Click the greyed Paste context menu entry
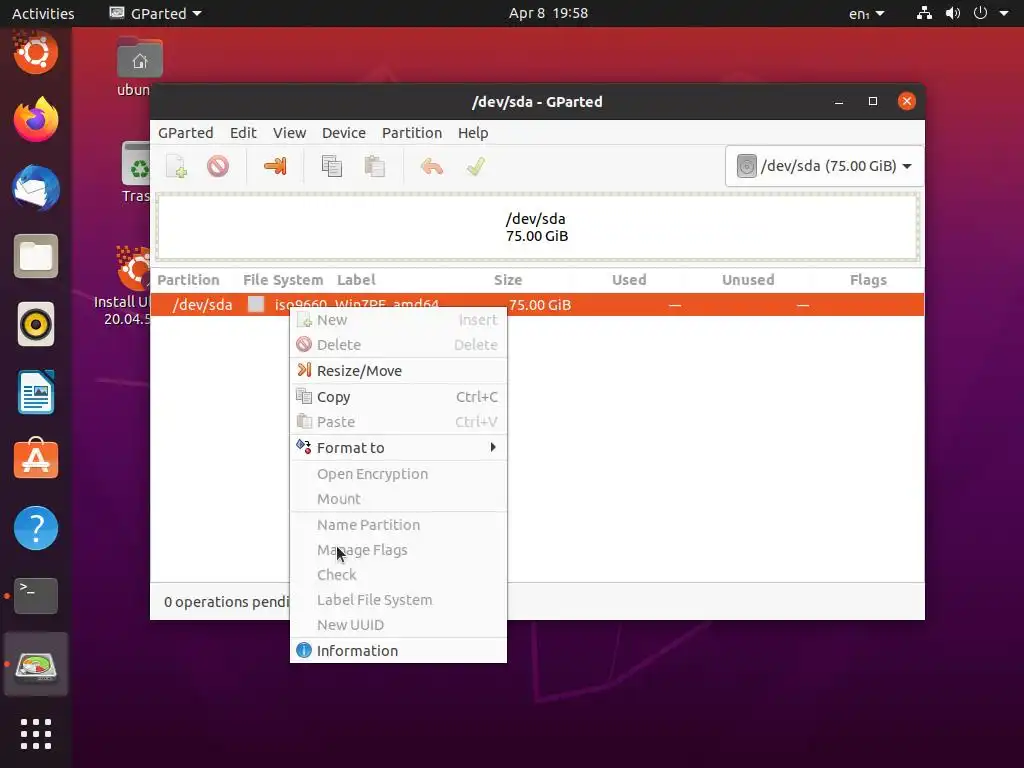The height and width of the screenshot is (768, 1024). [x=398, y=422]
